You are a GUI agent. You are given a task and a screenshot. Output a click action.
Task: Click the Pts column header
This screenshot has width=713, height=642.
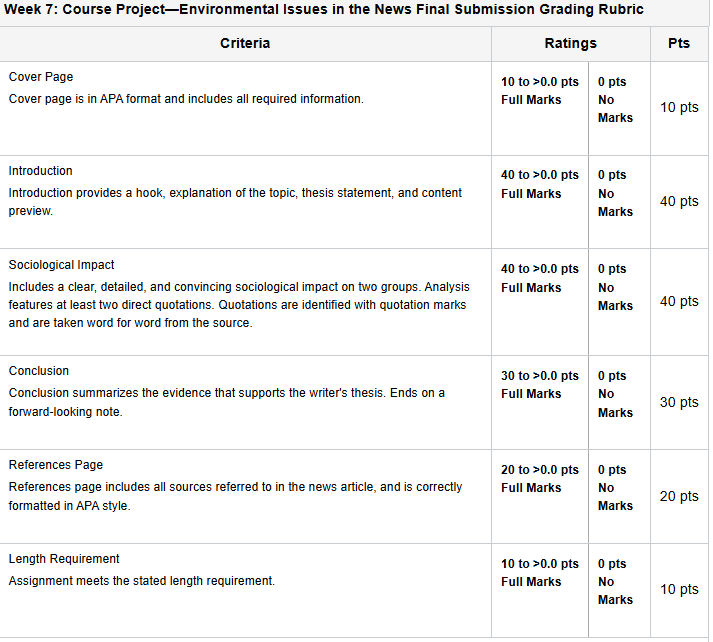(x=679, y=44)
